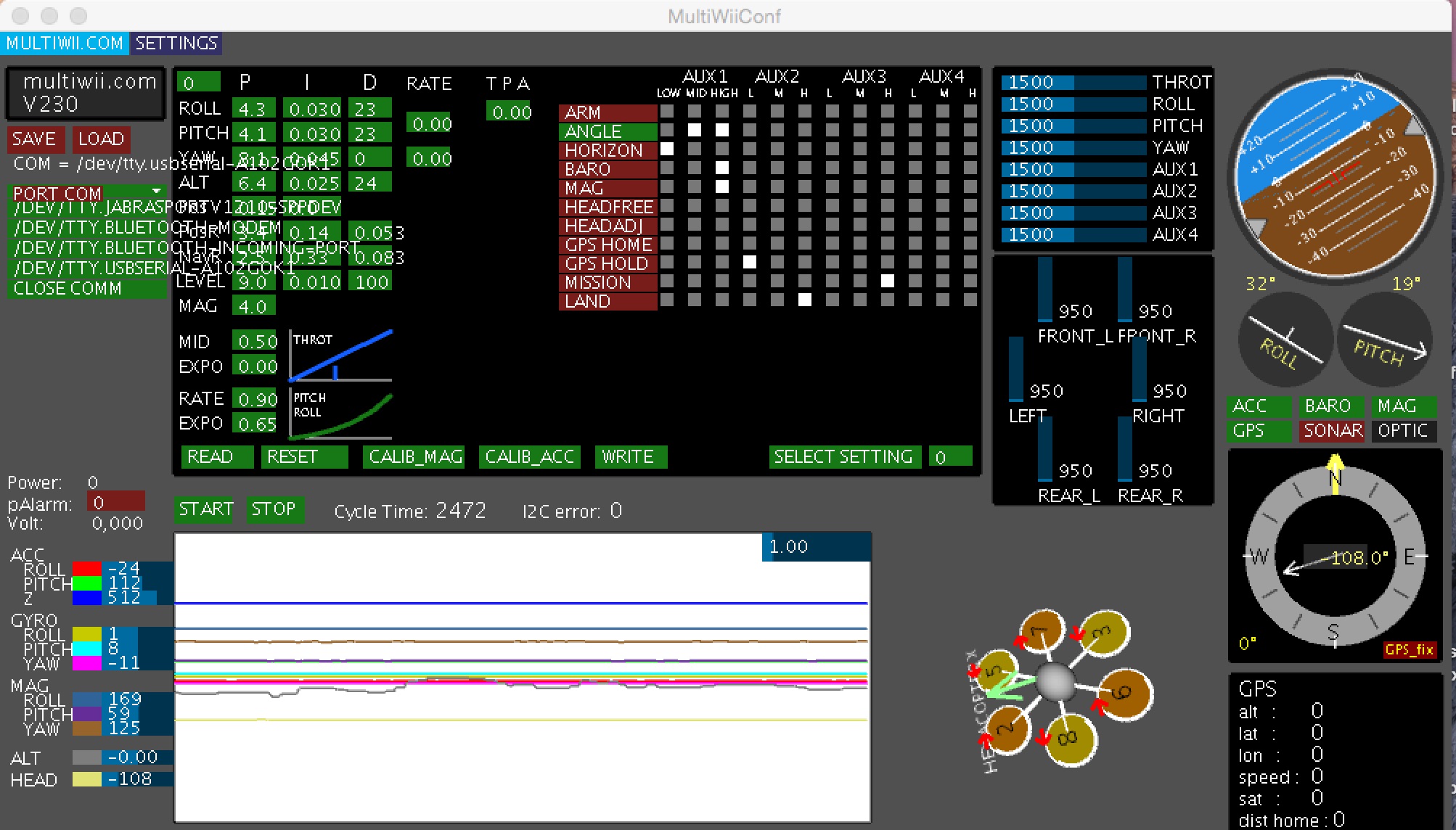The width and height of the screenshot is (1456, 830).
Task: Click the SELECT SETTING button
Action: pyautogui.click(x=845, y=456)
